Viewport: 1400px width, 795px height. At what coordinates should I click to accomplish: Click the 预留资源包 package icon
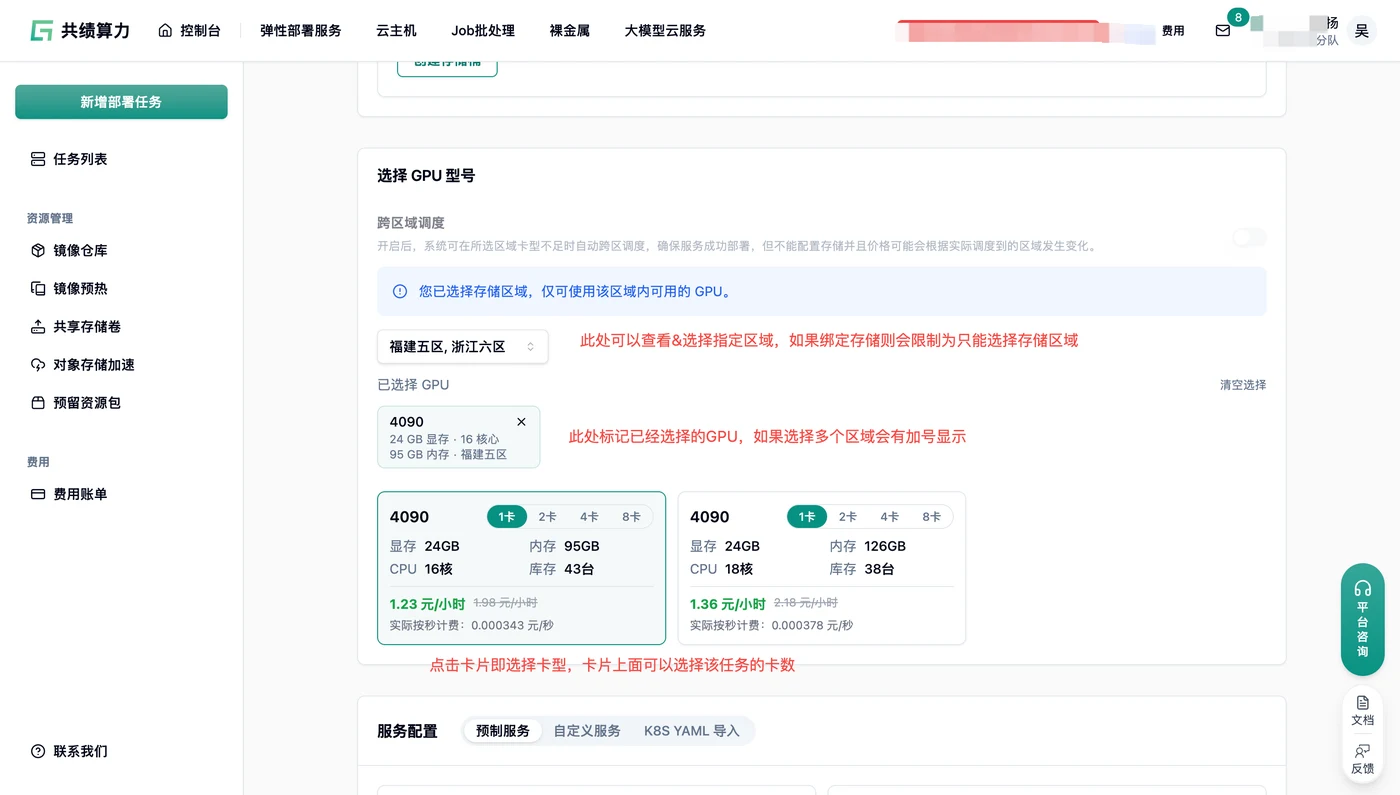point(38,403)
